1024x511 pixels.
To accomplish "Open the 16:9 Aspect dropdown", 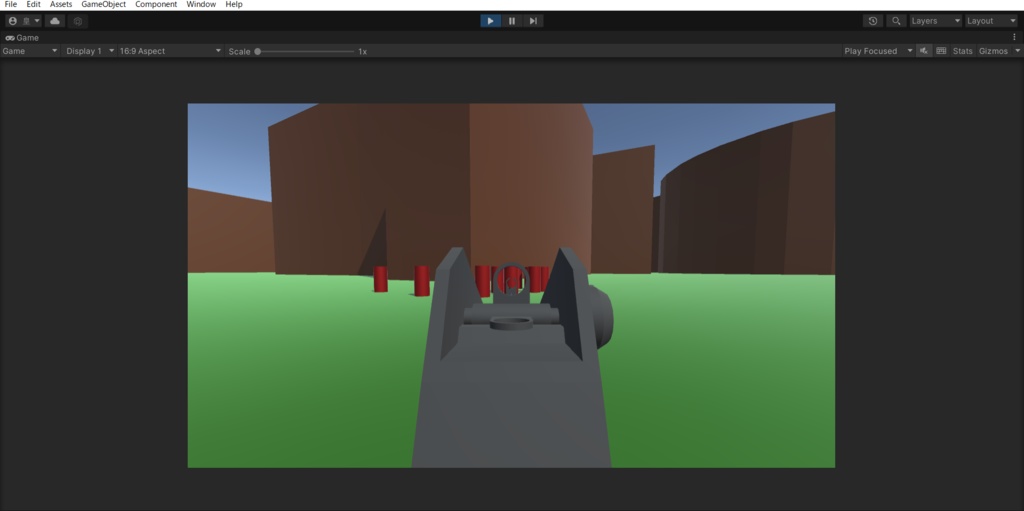I will click(170, 51).
